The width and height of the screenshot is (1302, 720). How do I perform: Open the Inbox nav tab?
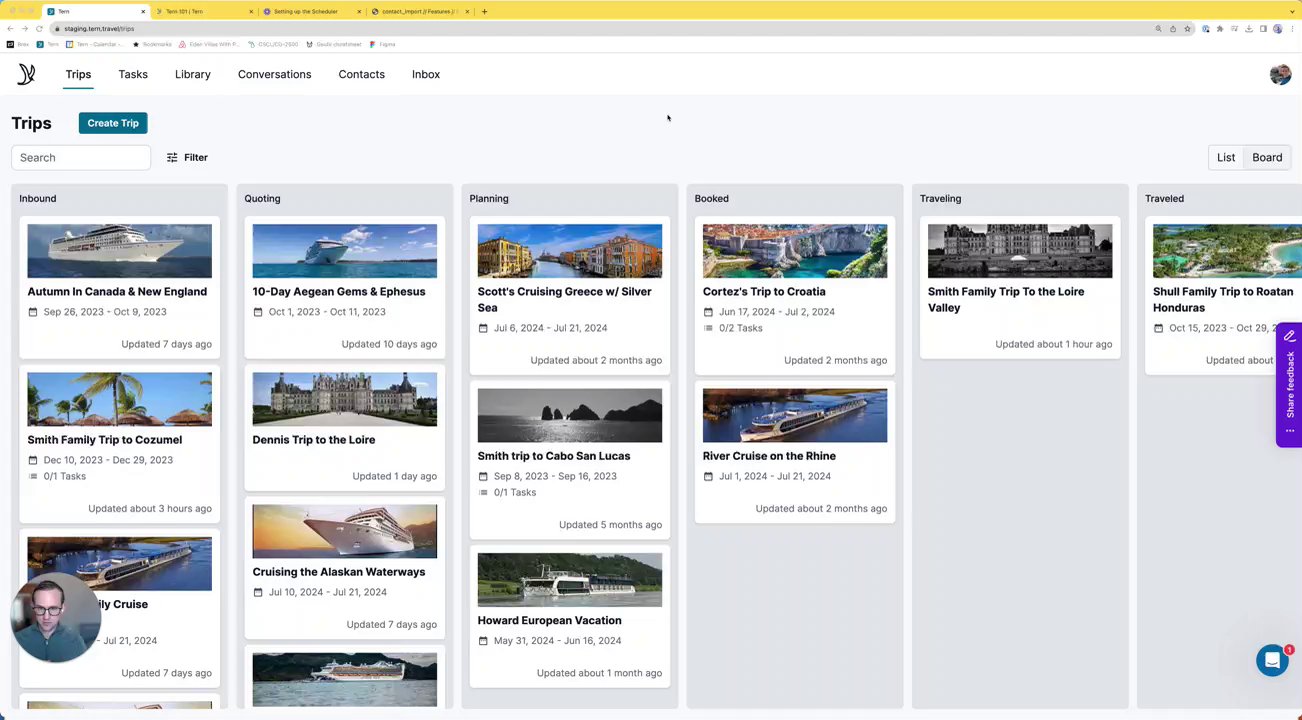pos(426,74)
